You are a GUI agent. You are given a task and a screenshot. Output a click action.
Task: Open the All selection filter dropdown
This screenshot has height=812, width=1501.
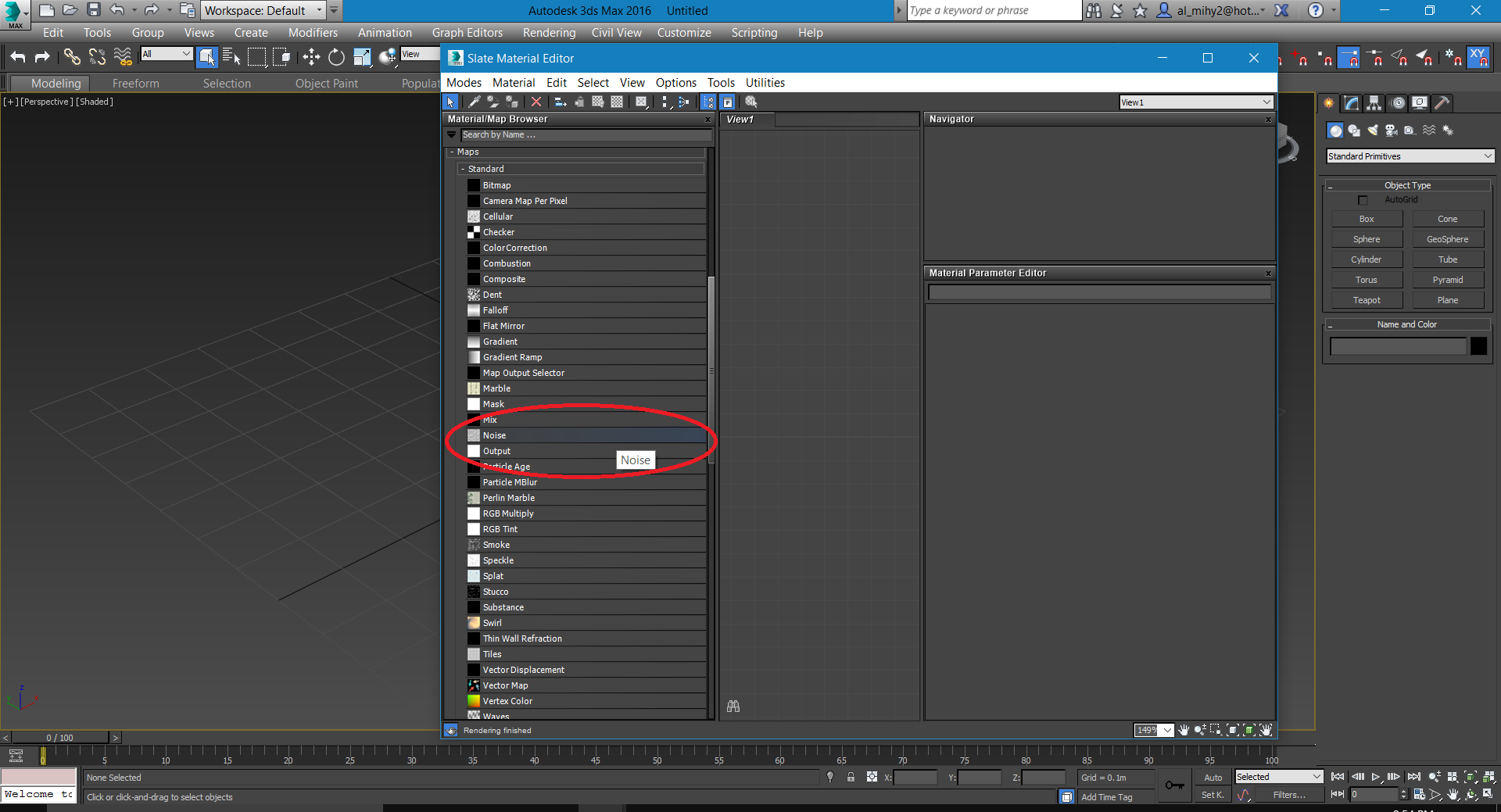[x=167, y=54]
